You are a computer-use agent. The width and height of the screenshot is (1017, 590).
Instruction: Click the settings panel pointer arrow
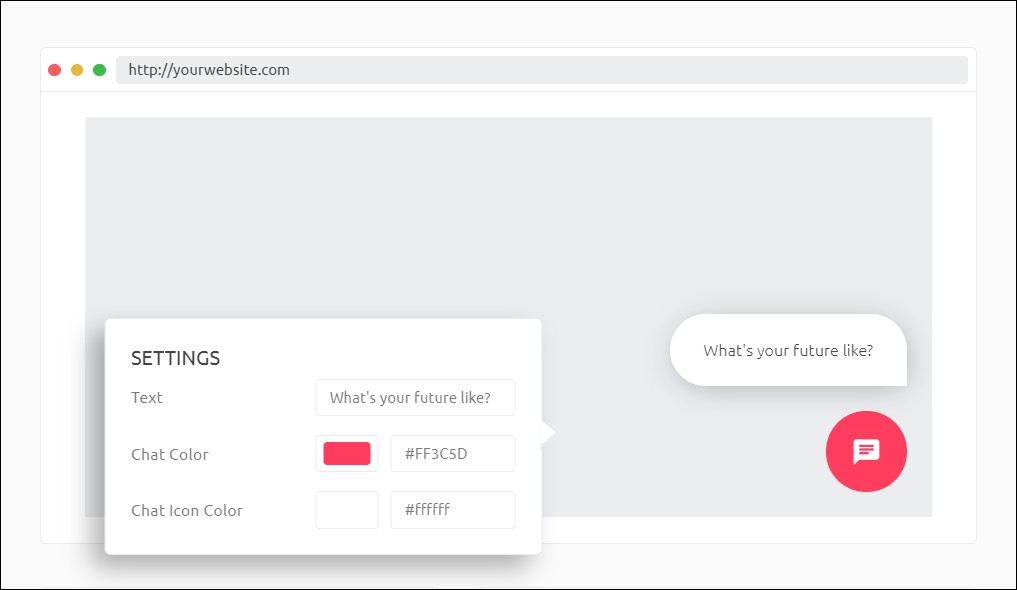(x=548, y=432)
